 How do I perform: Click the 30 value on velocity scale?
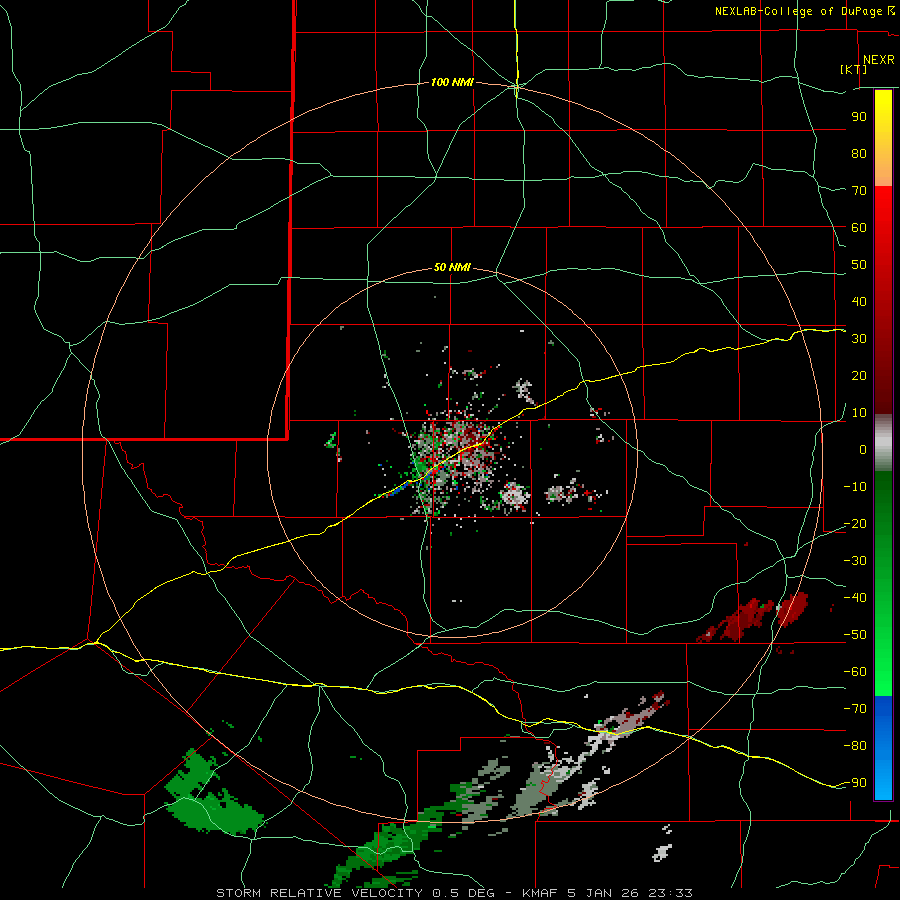(859, 339)
